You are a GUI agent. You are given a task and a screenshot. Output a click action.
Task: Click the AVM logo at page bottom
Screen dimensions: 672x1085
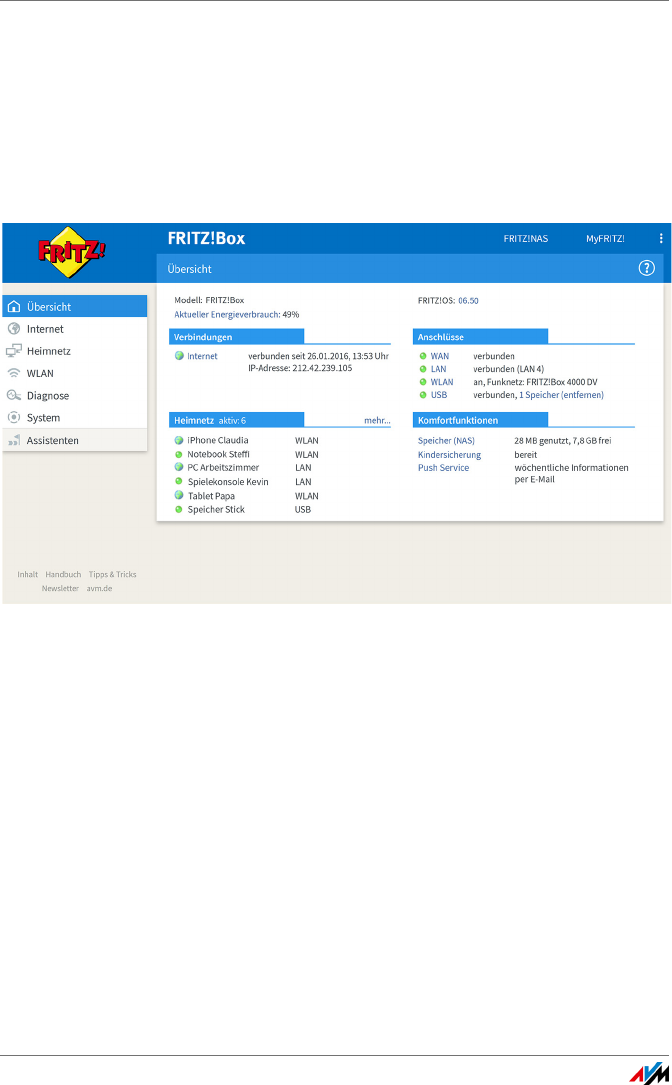649,1073
